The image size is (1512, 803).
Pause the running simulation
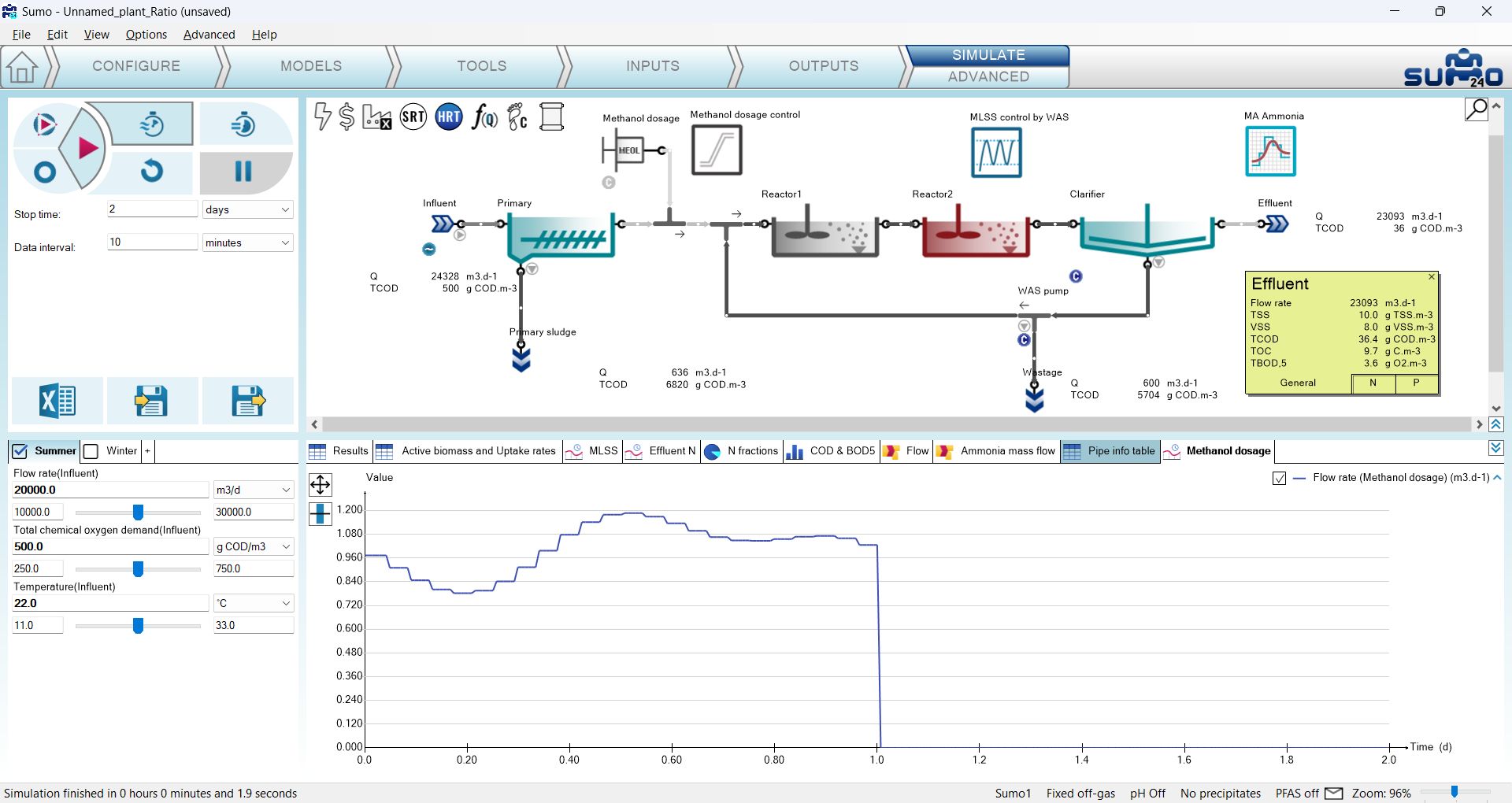tap(243, 172)
